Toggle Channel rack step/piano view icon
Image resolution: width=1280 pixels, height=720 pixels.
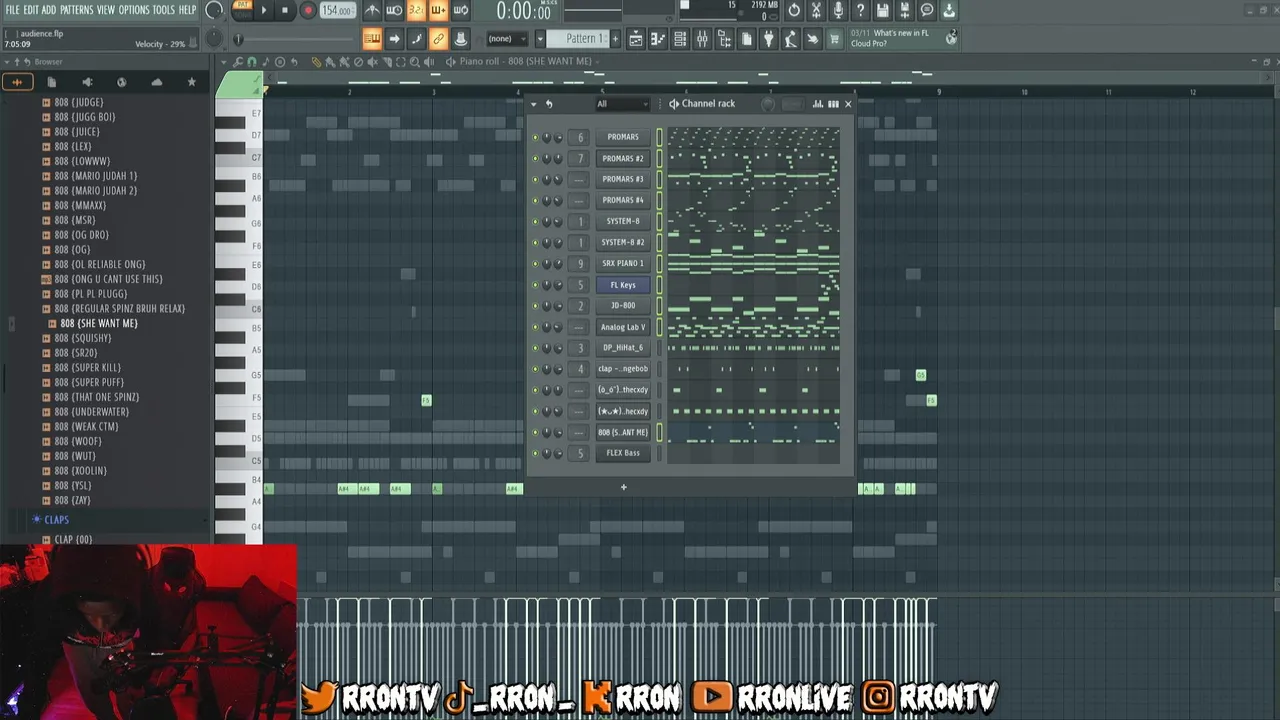click(x=833, y=104)
